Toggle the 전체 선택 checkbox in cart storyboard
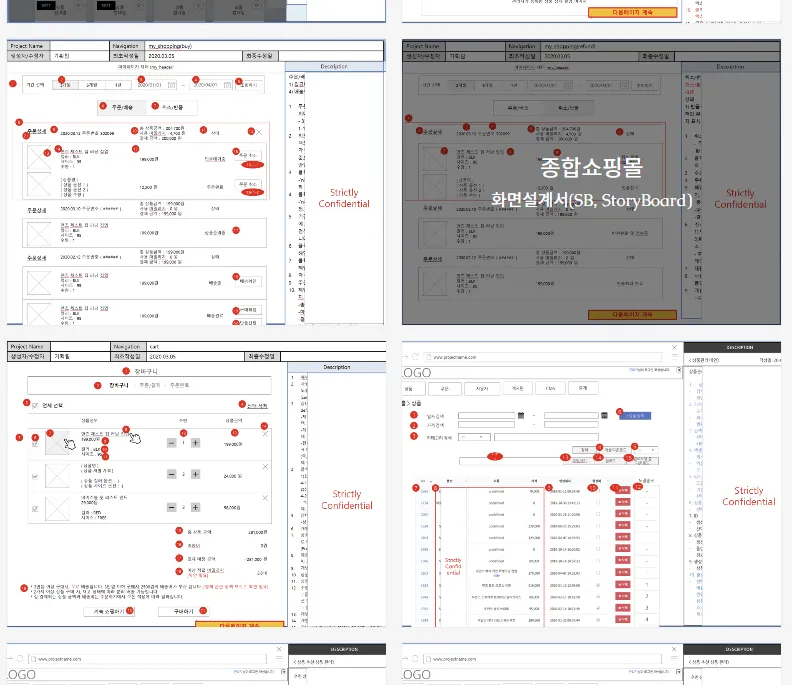Screen dimensions: 792x685 35,406
